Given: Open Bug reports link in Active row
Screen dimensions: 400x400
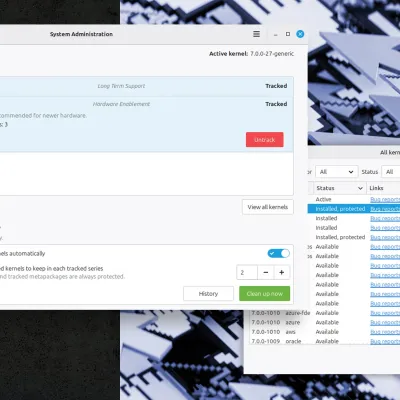Looking at the screenshot, I should (385, 199).
